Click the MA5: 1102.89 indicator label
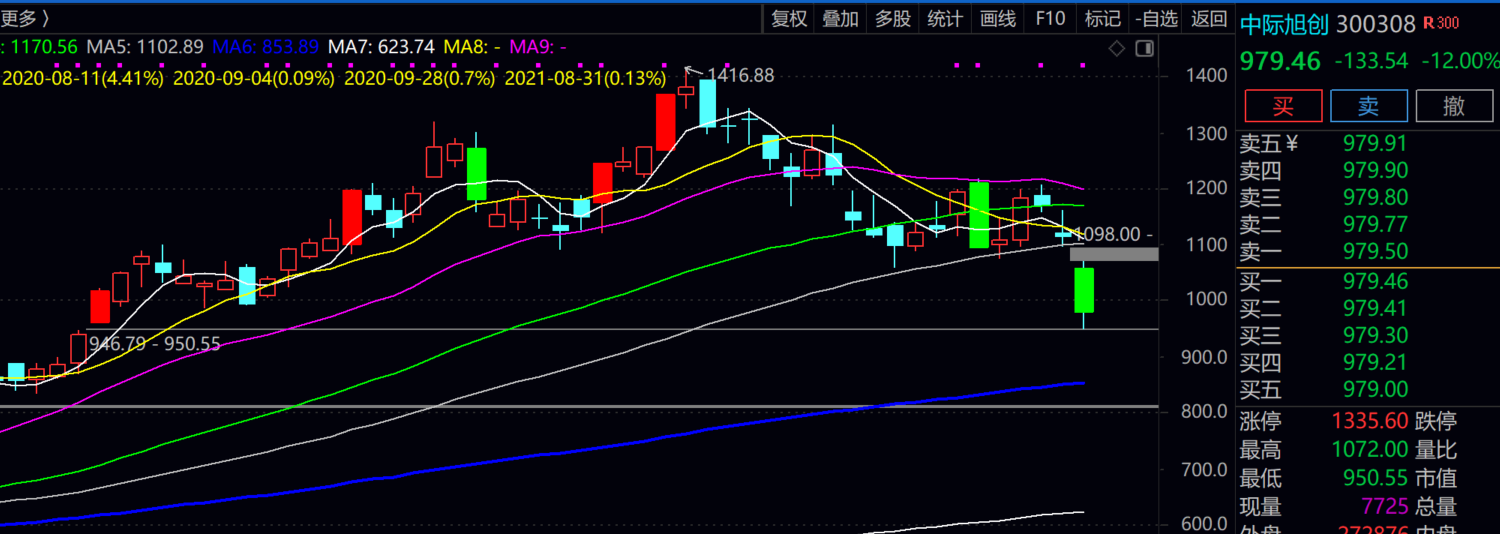Screen dimensions: 1500x534 [x=145, y=46]
